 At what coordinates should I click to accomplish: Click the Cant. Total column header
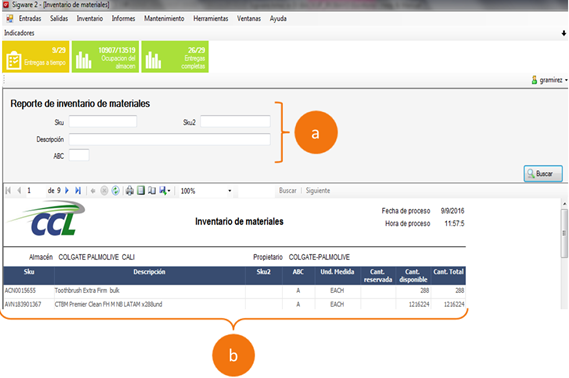[449, 275]
